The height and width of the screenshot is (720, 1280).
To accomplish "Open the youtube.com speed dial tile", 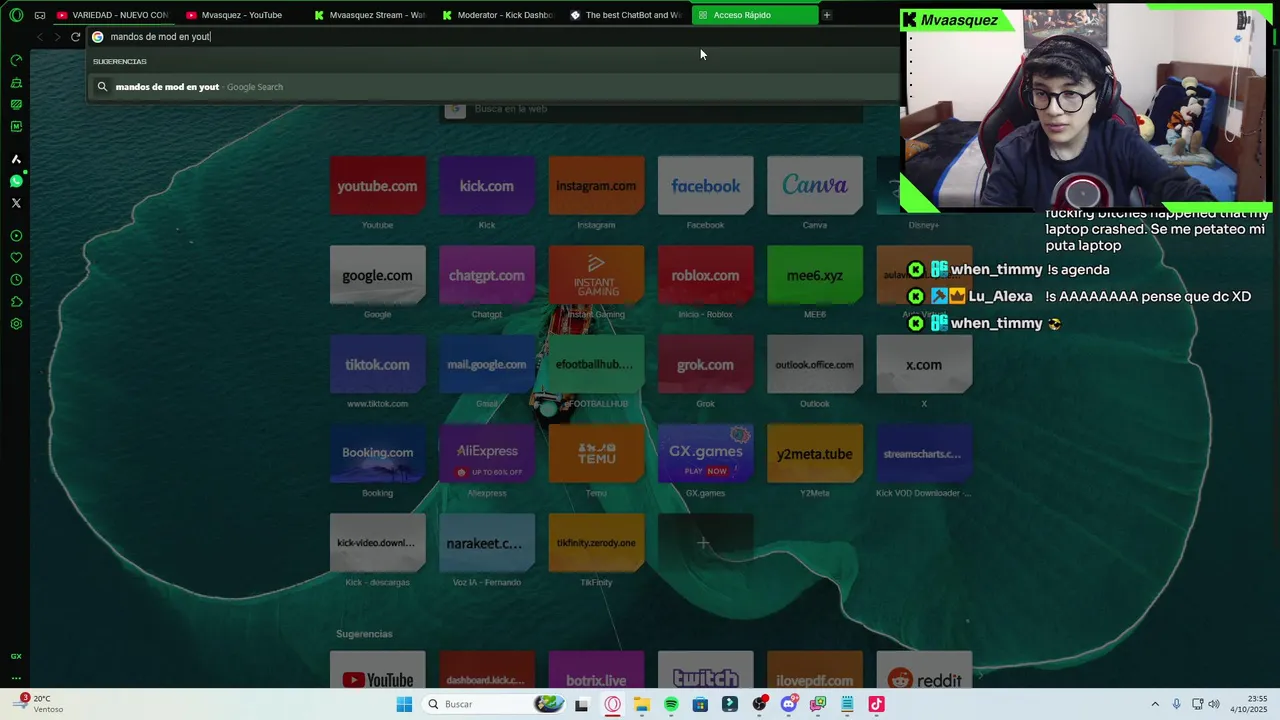I will [x=377, y=185].
